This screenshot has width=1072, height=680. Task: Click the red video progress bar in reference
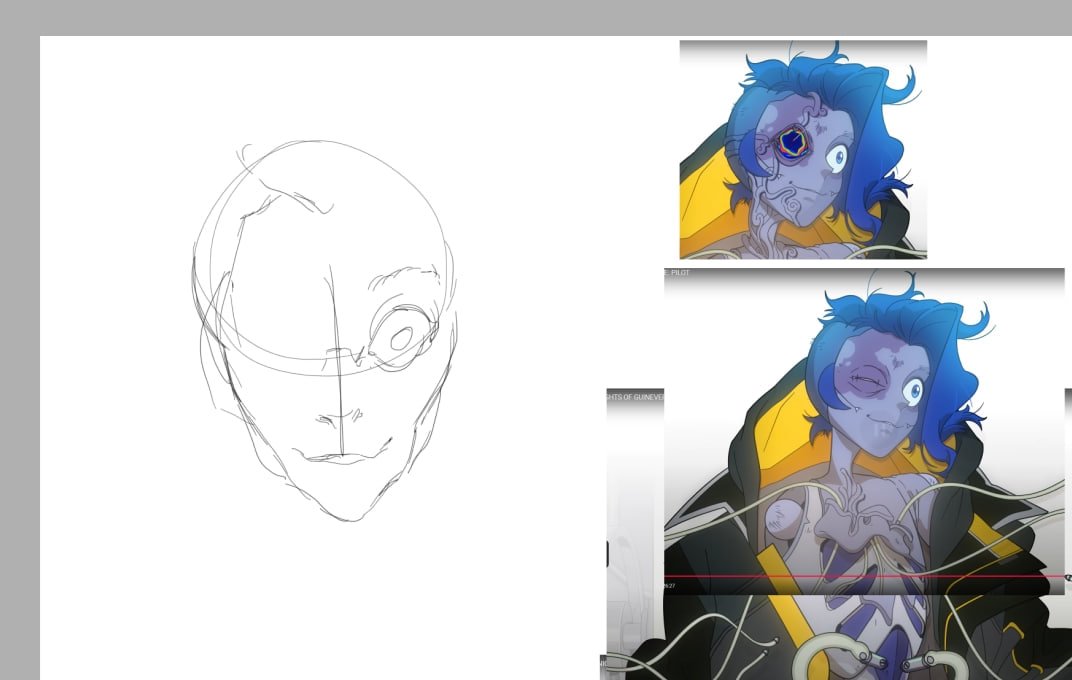pos(864,576)
